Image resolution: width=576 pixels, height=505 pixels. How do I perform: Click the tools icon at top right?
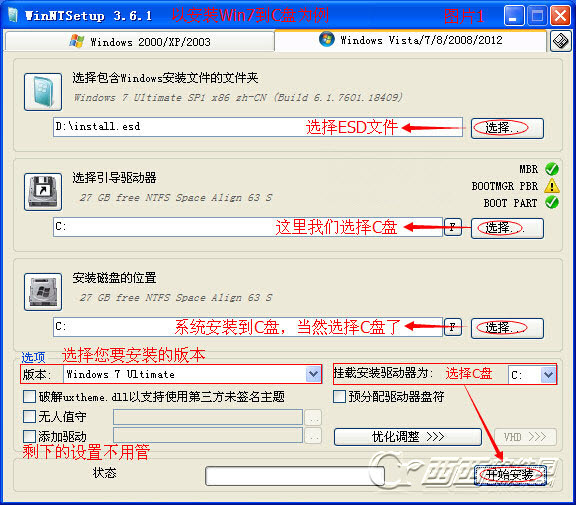click(561, 41)
